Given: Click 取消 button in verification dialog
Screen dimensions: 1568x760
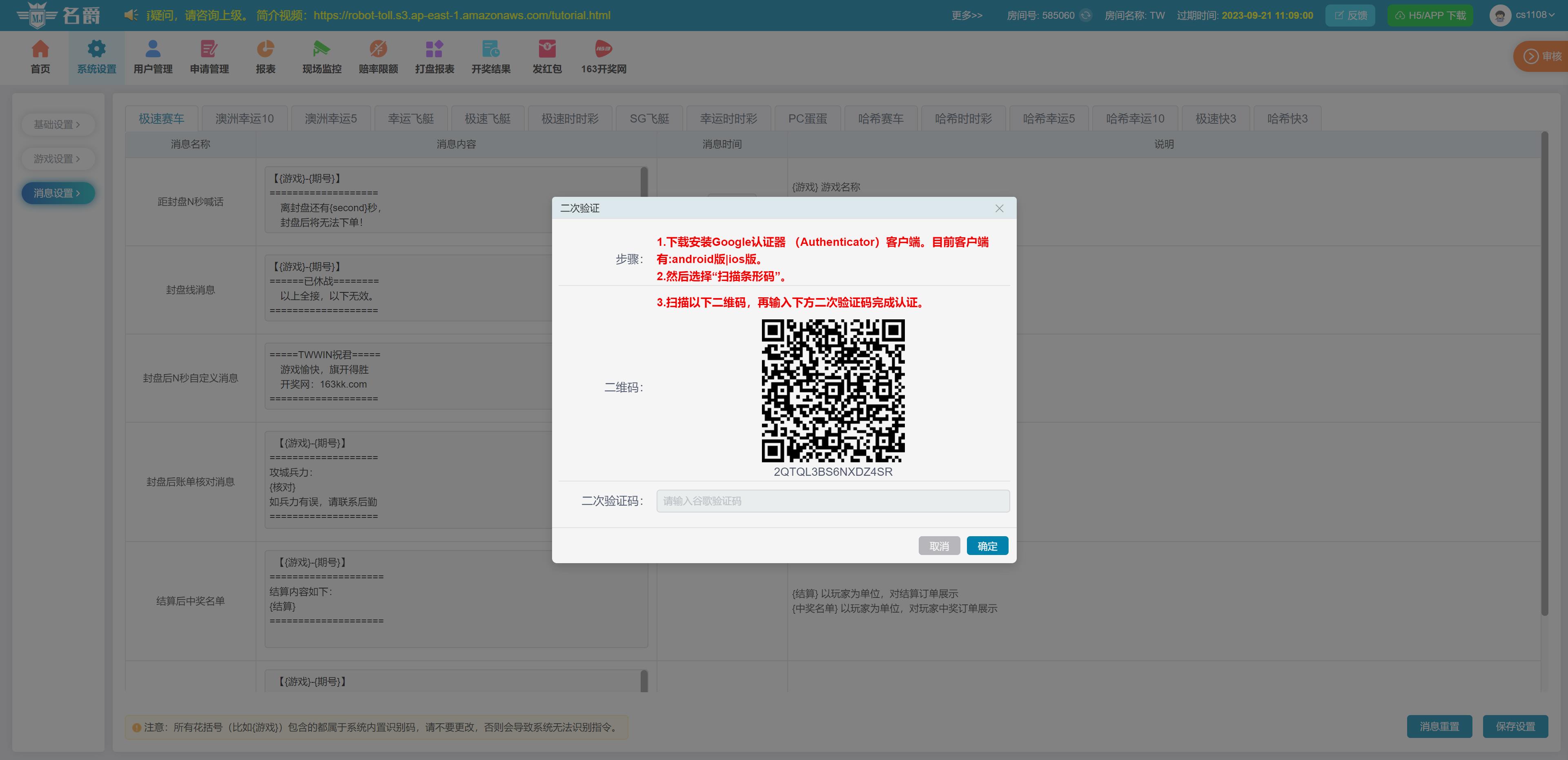Looking at the screenshot, I should click(939, 546).
